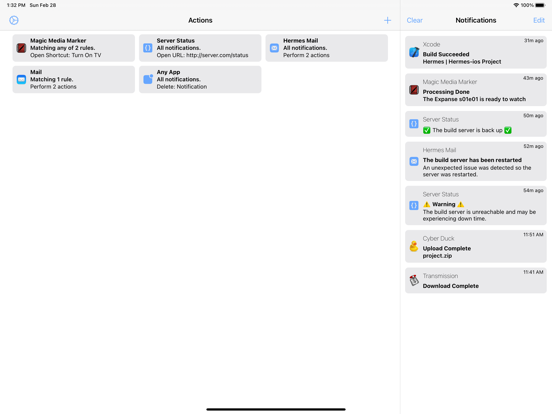
Task: Click Server Status icon beside Warning notification
Action: point(414,205)
